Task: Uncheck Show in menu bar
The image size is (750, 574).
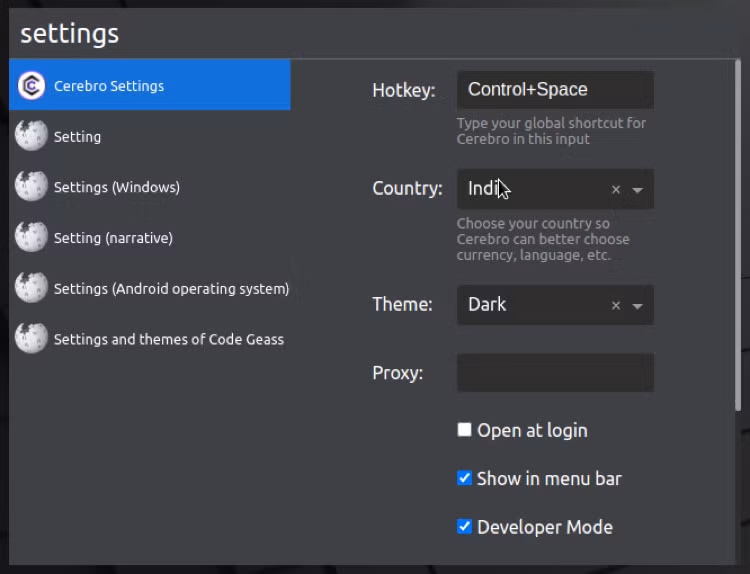Action: (464, 478)
